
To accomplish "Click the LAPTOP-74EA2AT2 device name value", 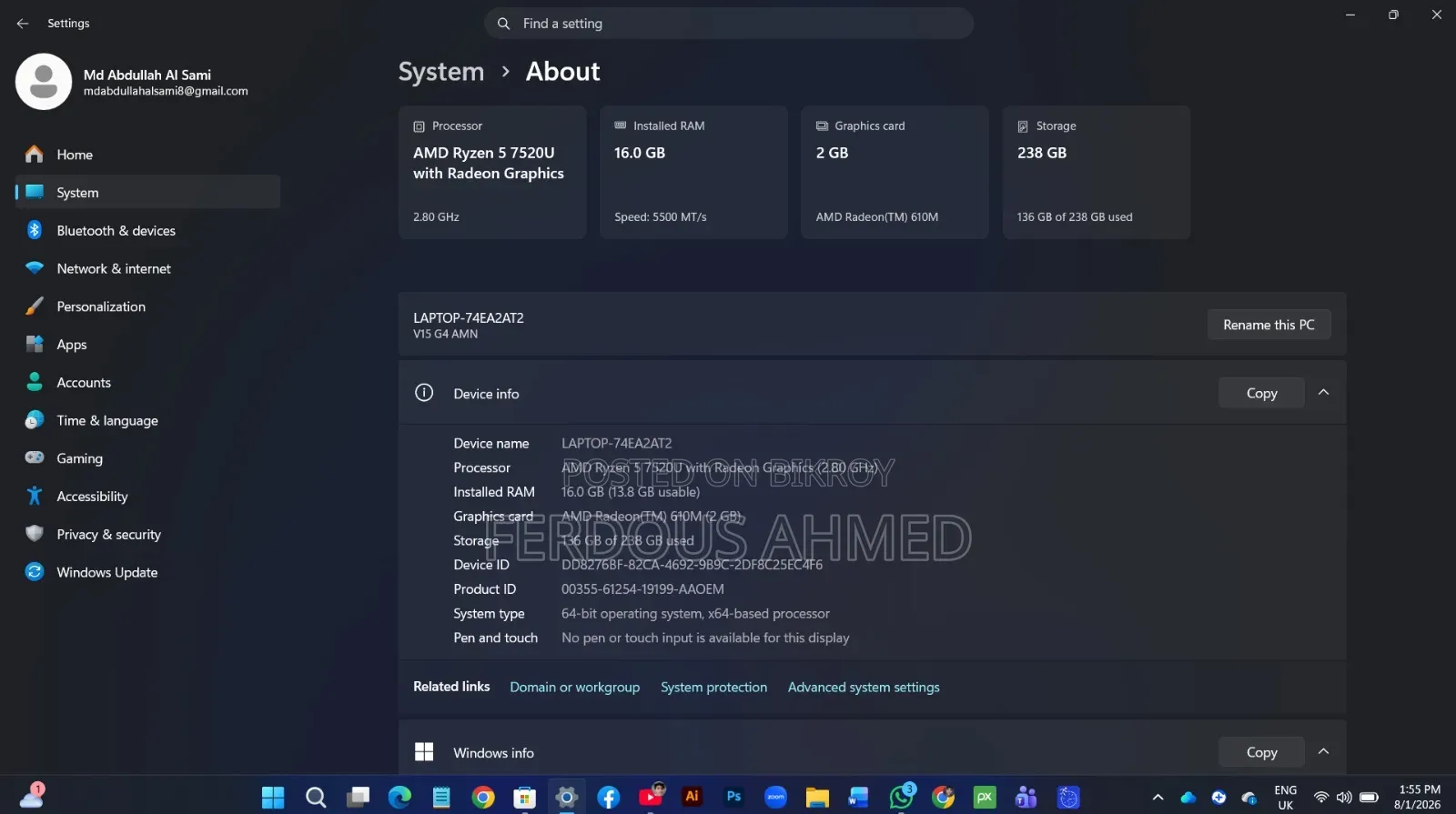I will [616, 444].
